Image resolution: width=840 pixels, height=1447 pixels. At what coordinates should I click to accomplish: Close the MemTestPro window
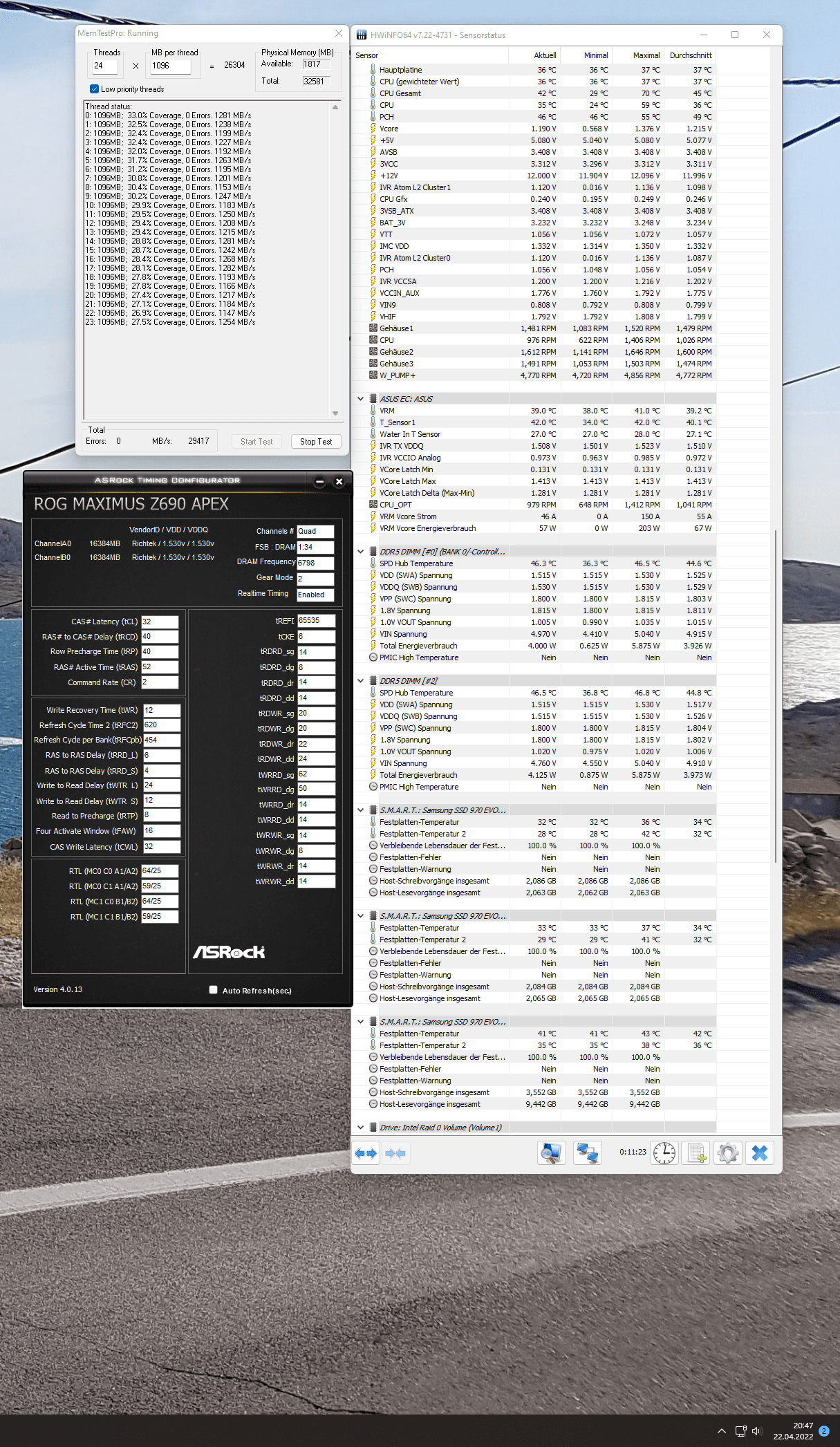339,33
